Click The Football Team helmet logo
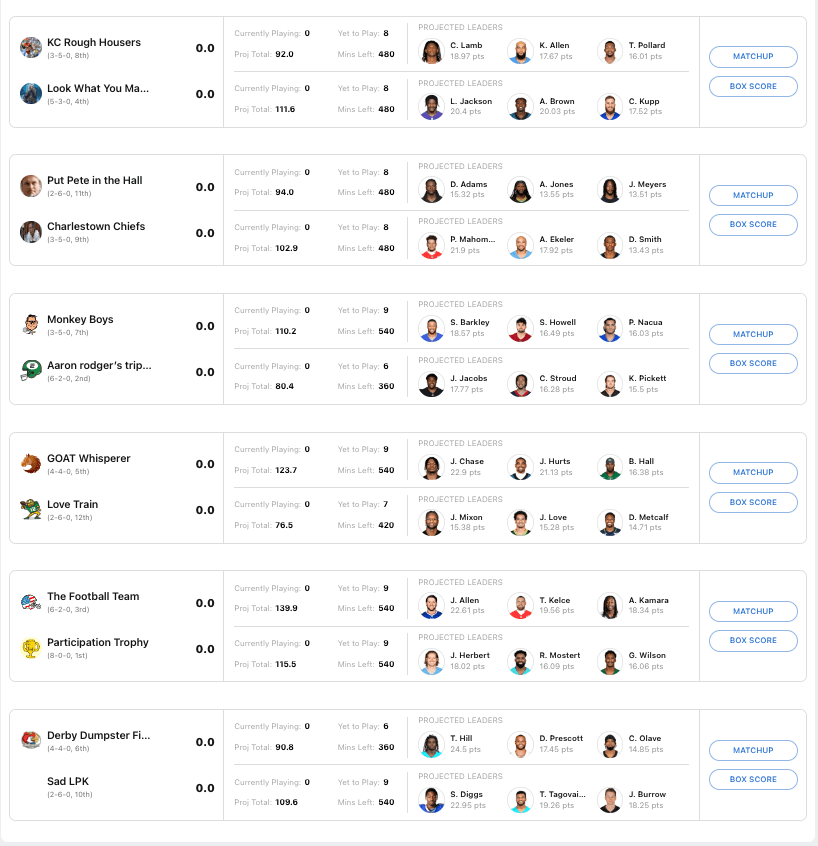Image resolution: width=818 pixels, height=846 pixels. tap(31, 602)
